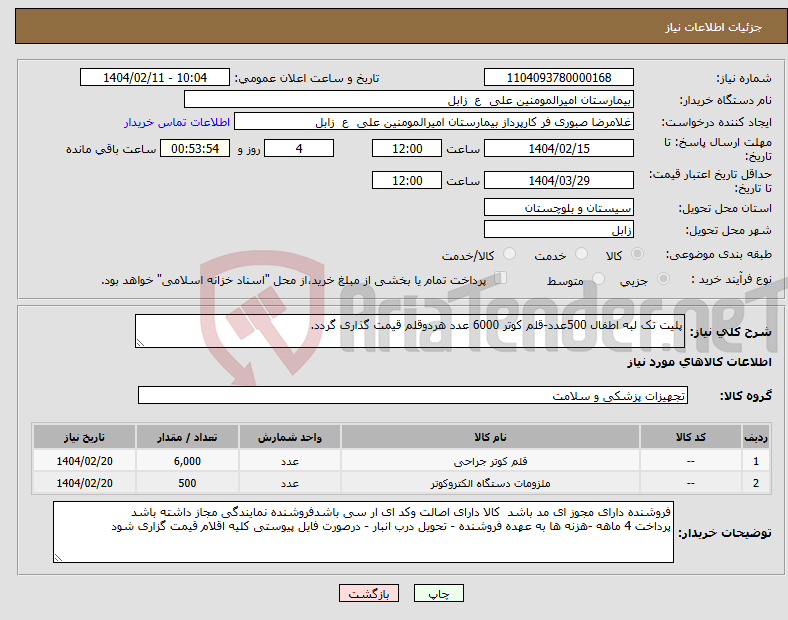Select the خدمت radio button
This screenshot has height=620, width=788.
tap(581, 254)
